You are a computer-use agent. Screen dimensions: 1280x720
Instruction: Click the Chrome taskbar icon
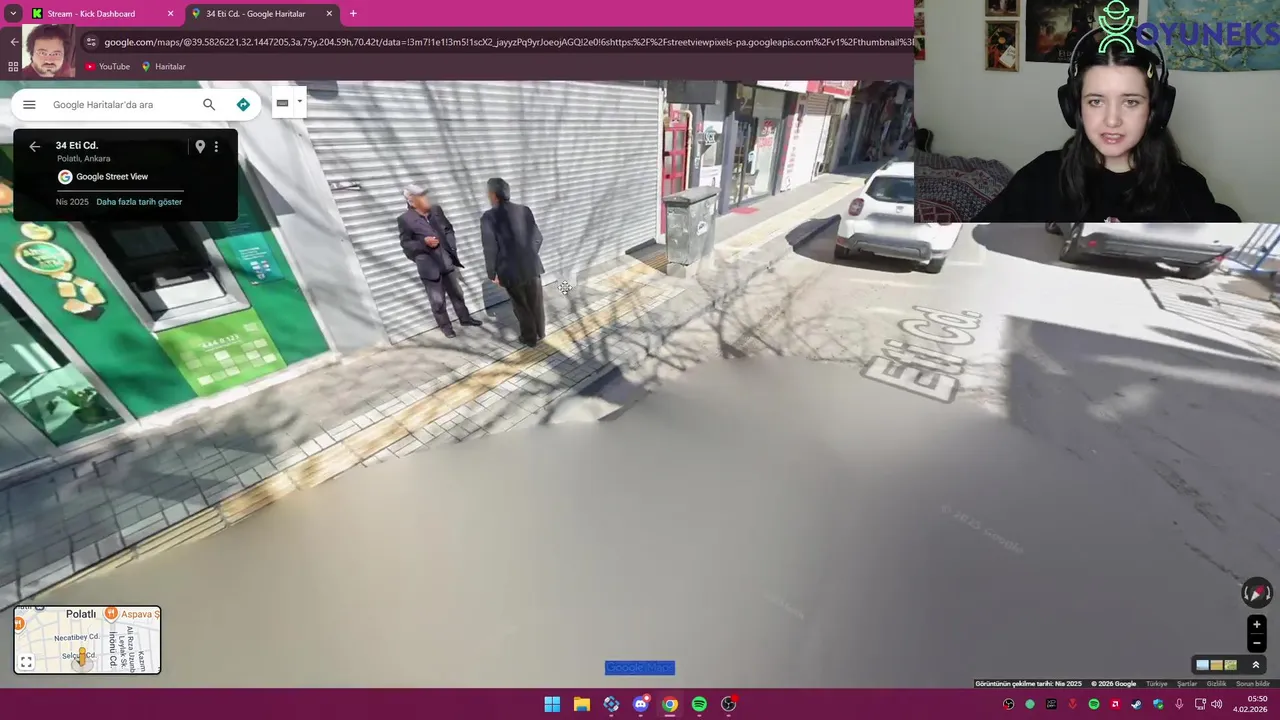tap(670, 704)
